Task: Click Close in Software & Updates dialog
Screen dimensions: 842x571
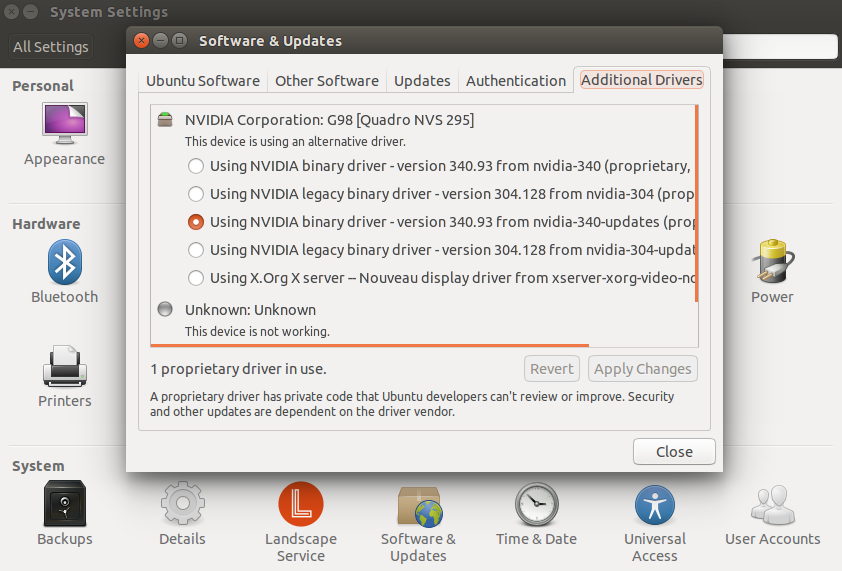Action: (x=674, y=452)
